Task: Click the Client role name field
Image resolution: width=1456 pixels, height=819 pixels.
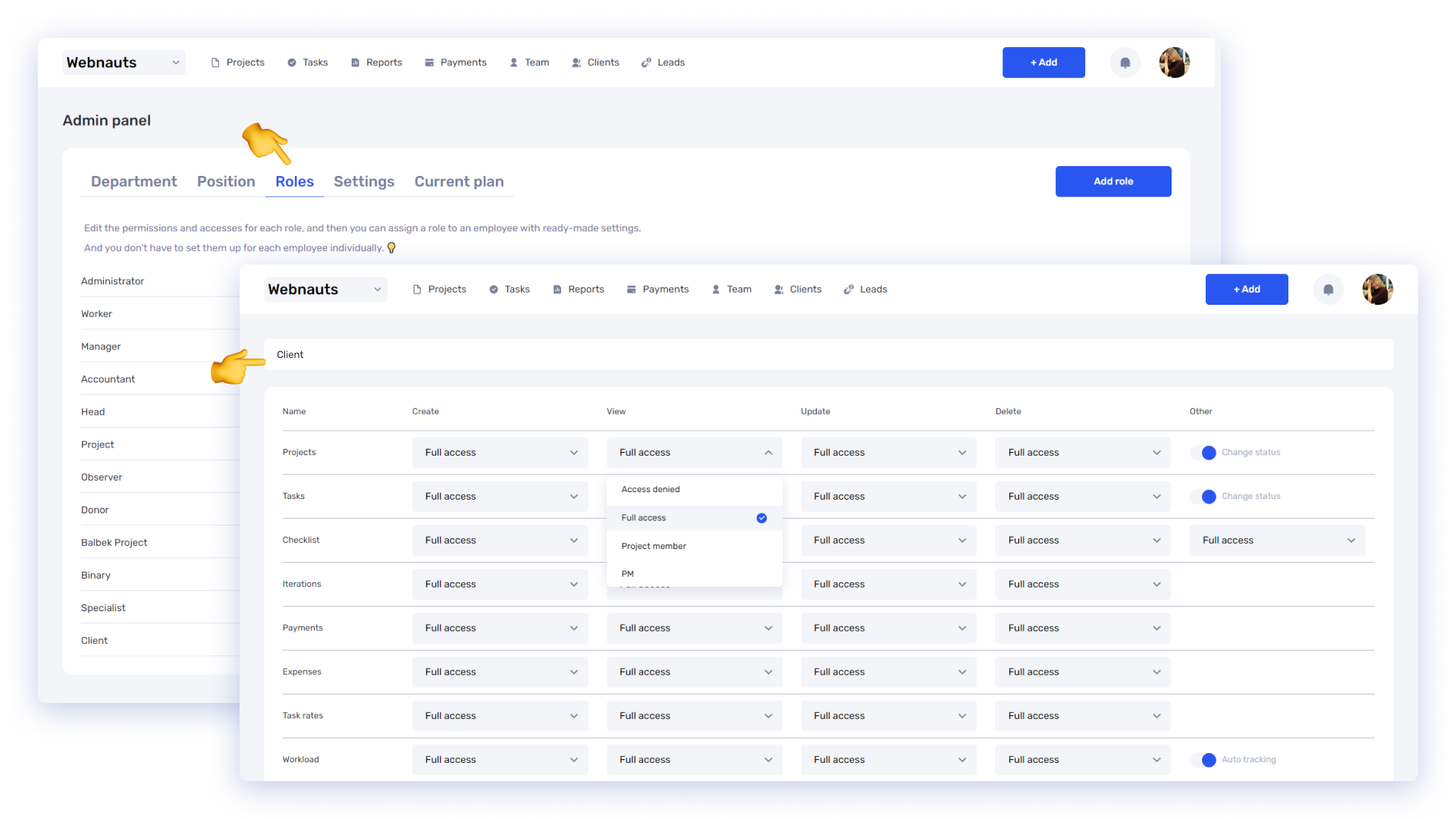Action: click(x=828, y=354)
